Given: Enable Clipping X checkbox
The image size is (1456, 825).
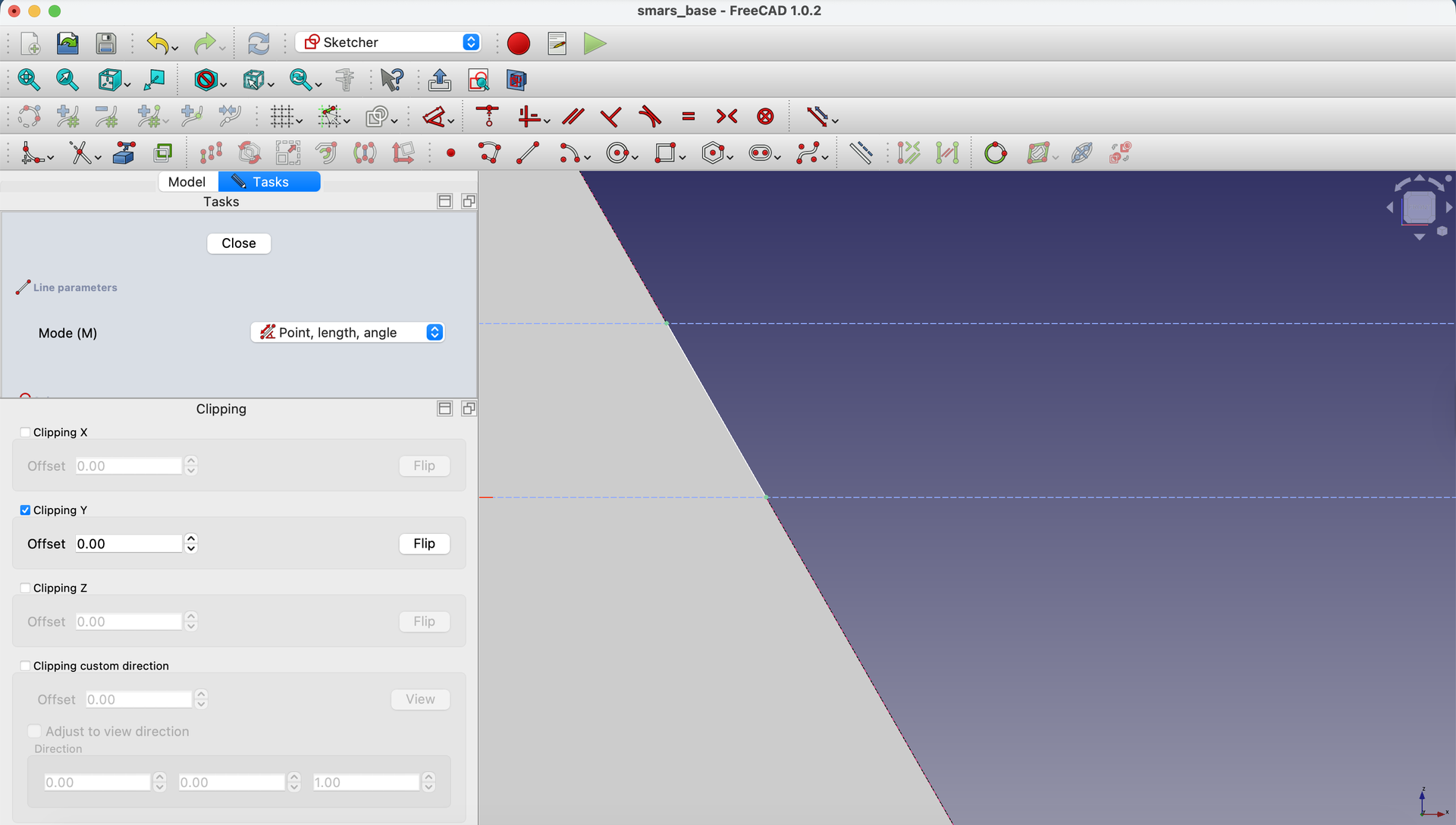Looking at the screenshot, I should point(26,432).
